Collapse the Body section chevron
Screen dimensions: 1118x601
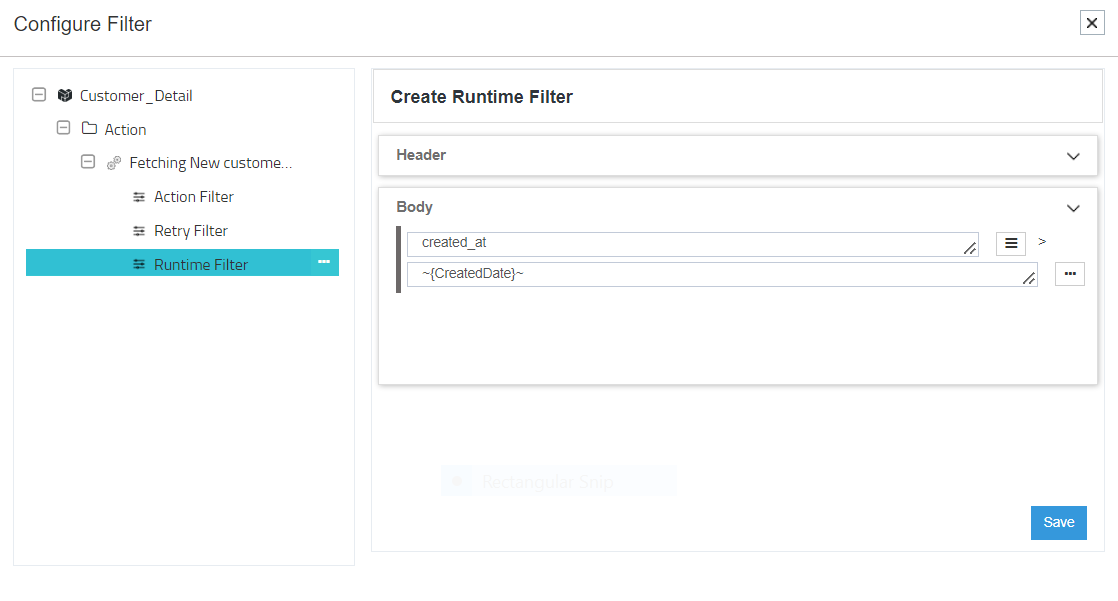[1073, 208]
